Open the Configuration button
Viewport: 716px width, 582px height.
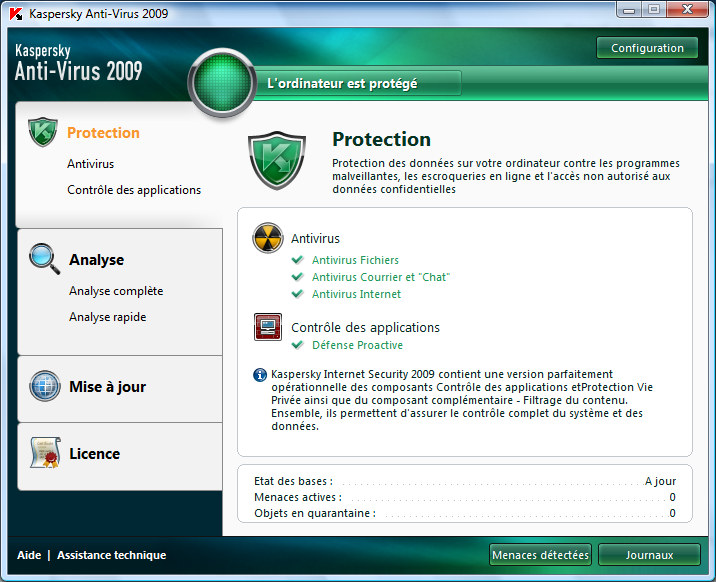(647, 48)
